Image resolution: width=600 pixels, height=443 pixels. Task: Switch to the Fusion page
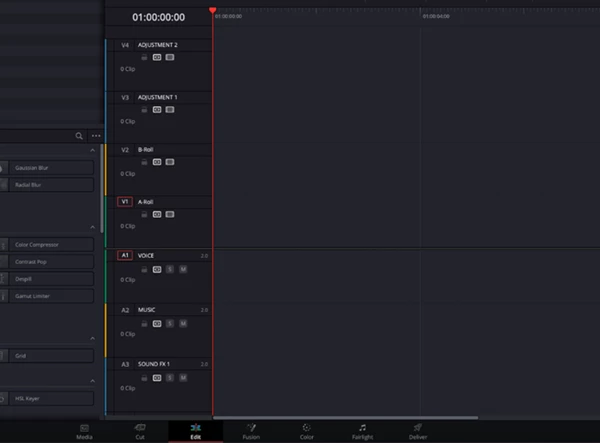pyautogui.click(x=251, y=432)
